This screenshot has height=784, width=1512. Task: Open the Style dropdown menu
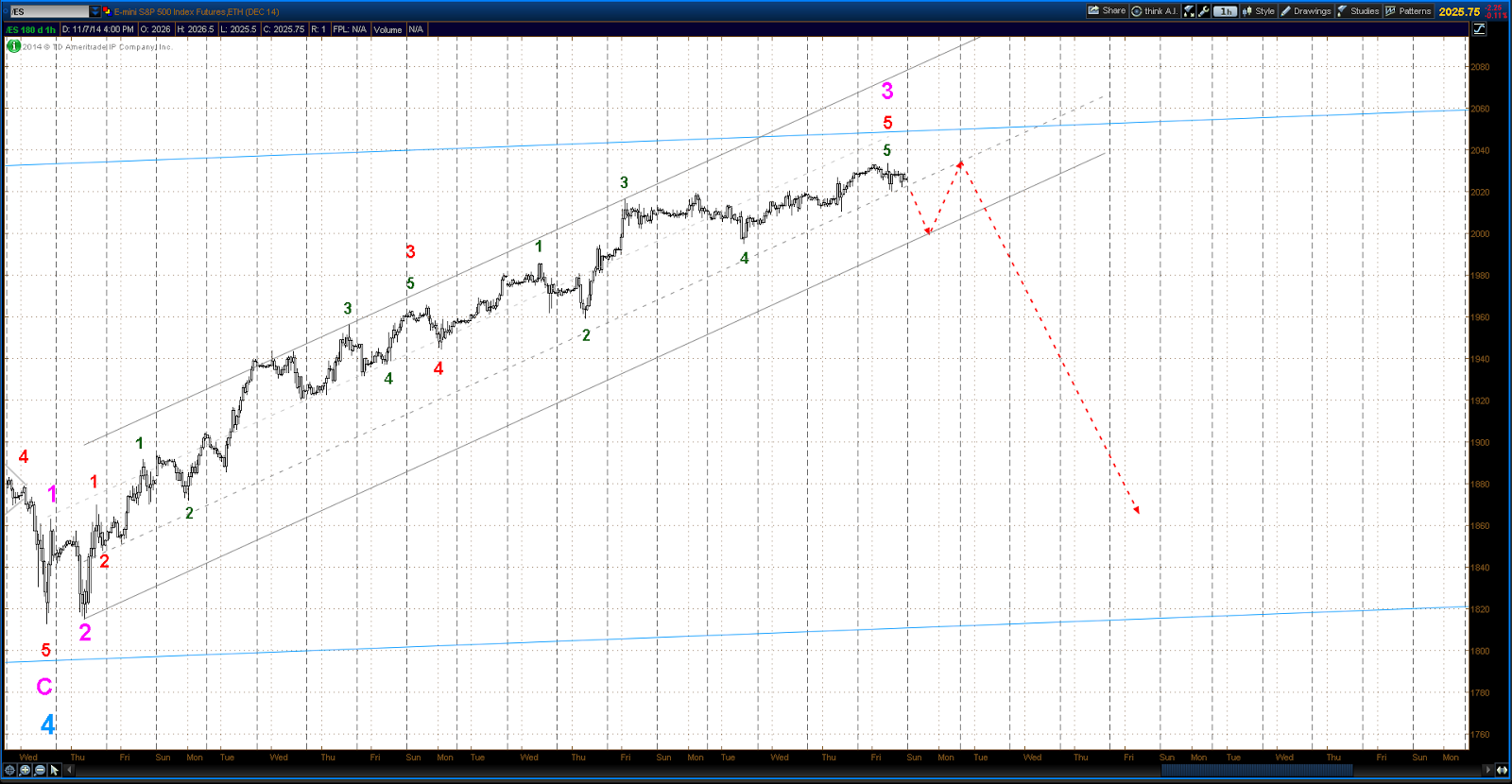1258,11
